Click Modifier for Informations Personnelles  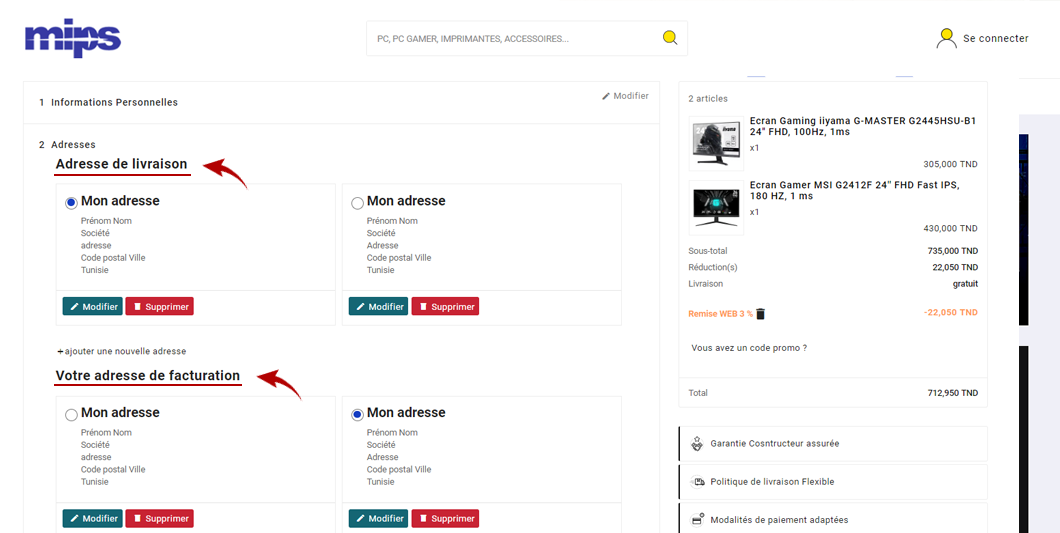tap(625, 96)
